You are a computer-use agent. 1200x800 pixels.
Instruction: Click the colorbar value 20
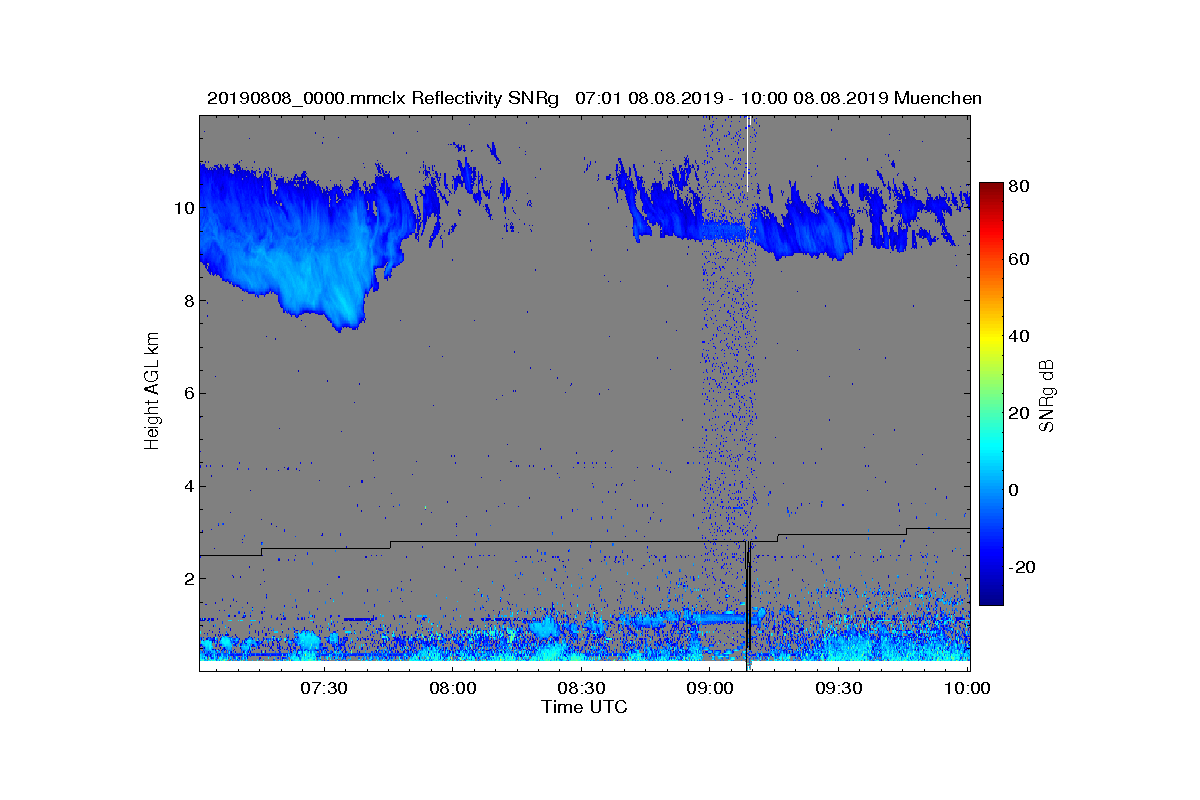[x=1020, y=413]
